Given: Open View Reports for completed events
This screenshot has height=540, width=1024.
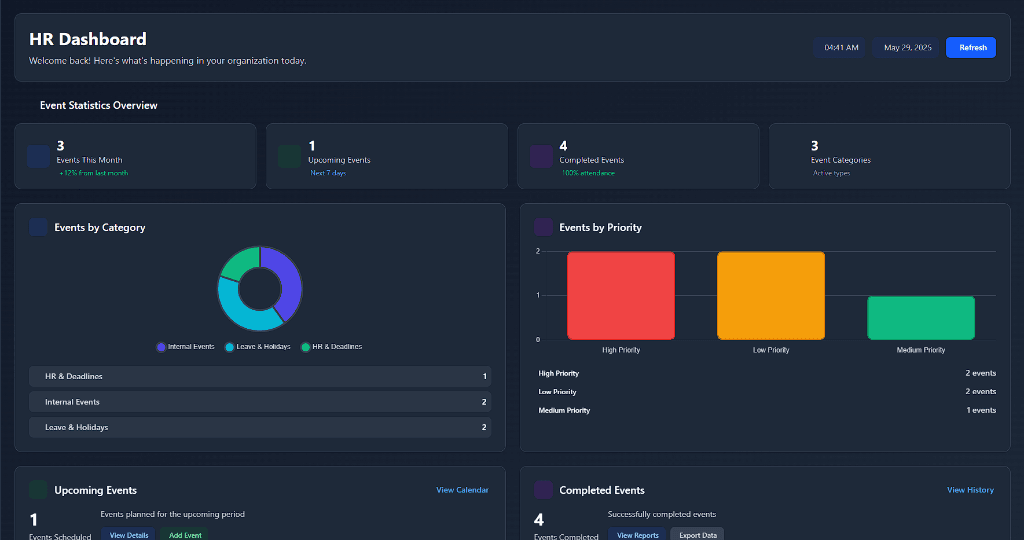Looking at the screenshot, I should tap(637, 535).
